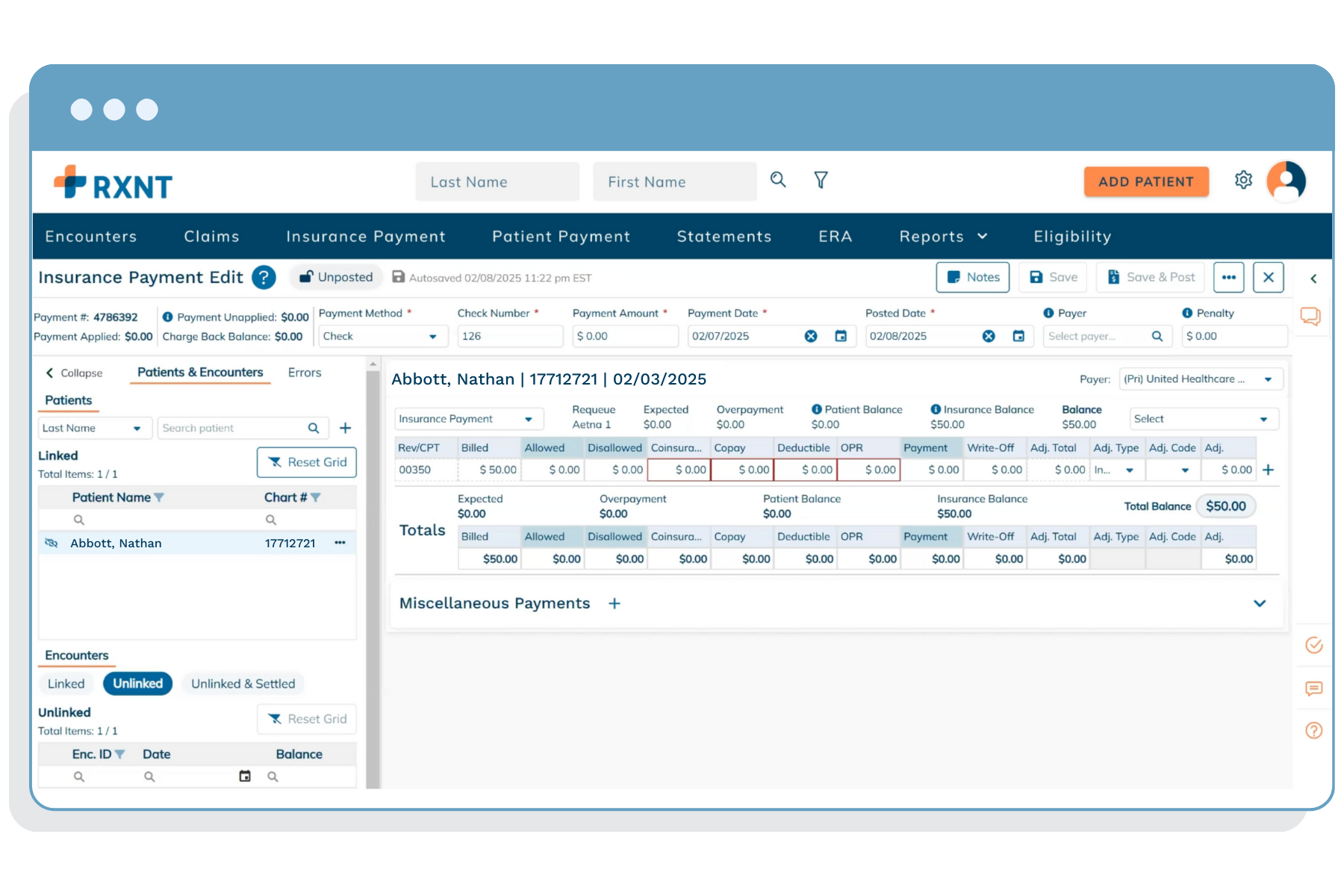Click the Penalty info icon
Screen dimensions: 1344x896
click(x=1187, y=313)
